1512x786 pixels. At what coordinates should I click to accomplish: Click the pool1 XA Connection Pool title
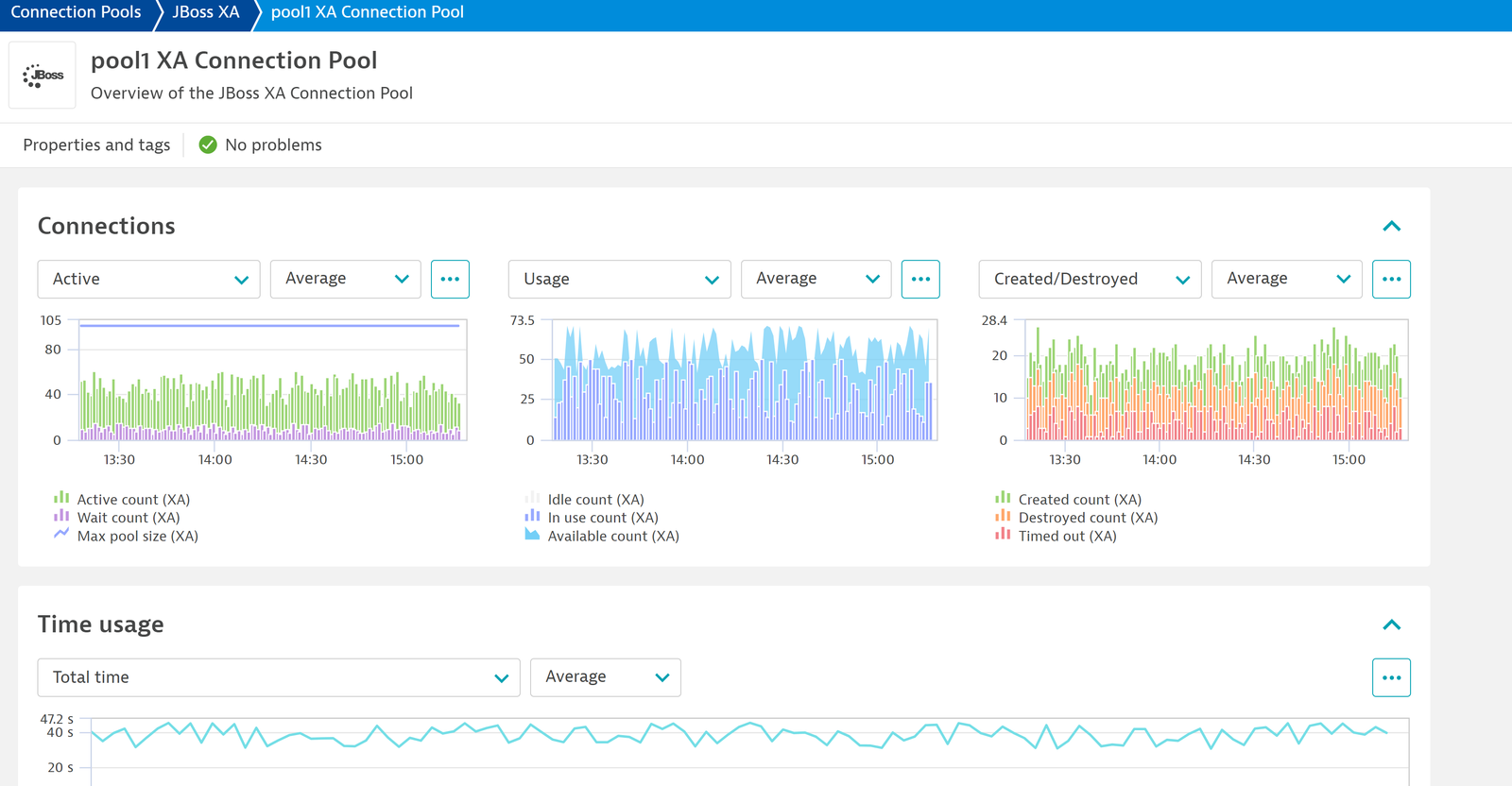point(234,60)
